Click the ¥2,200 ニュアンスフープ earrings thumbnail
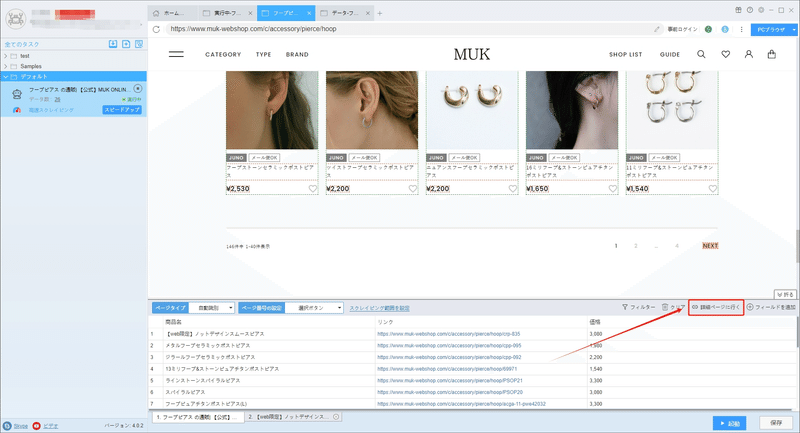 [472, 110]
